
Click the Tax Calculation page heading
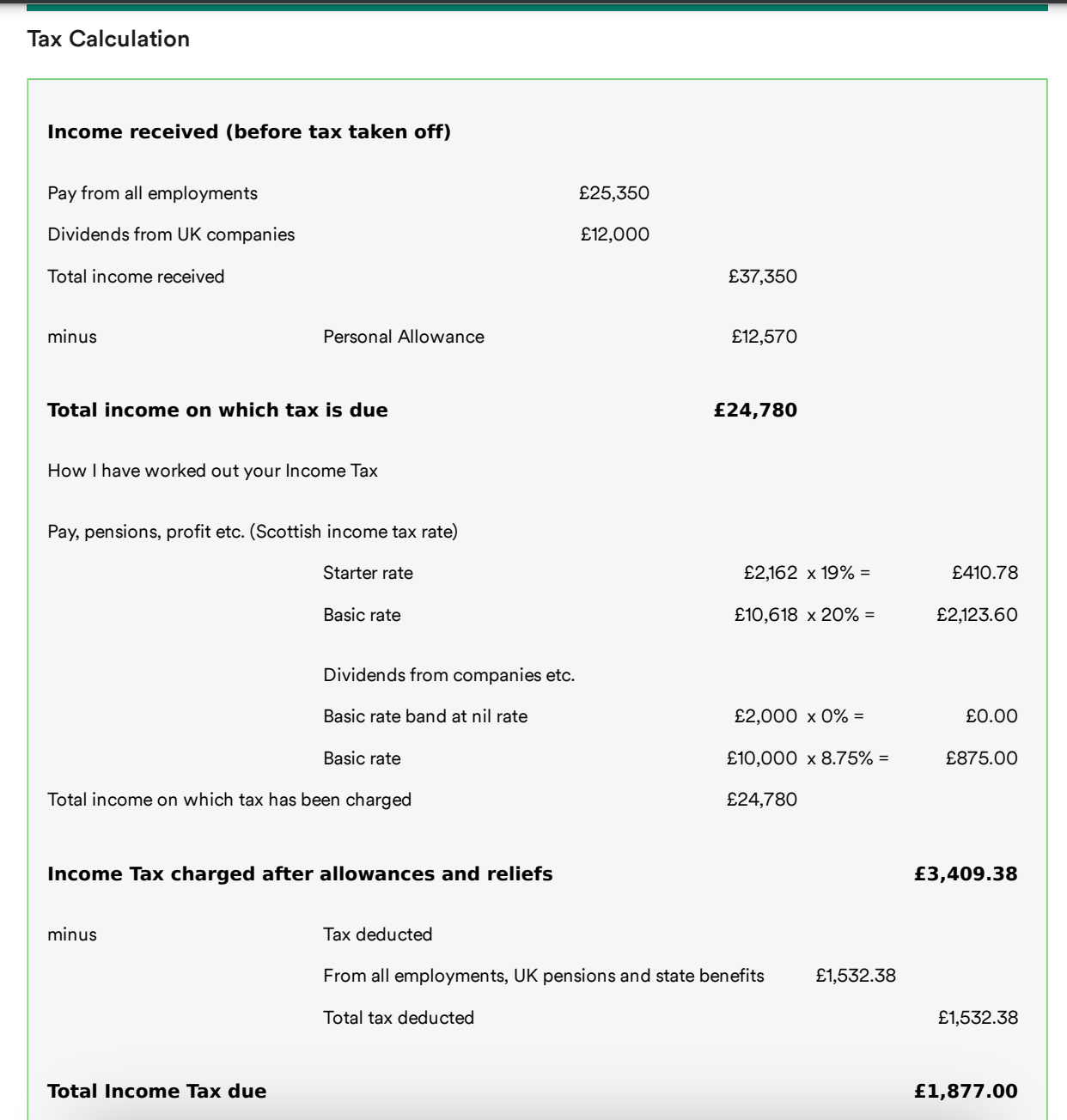(108, 39)
